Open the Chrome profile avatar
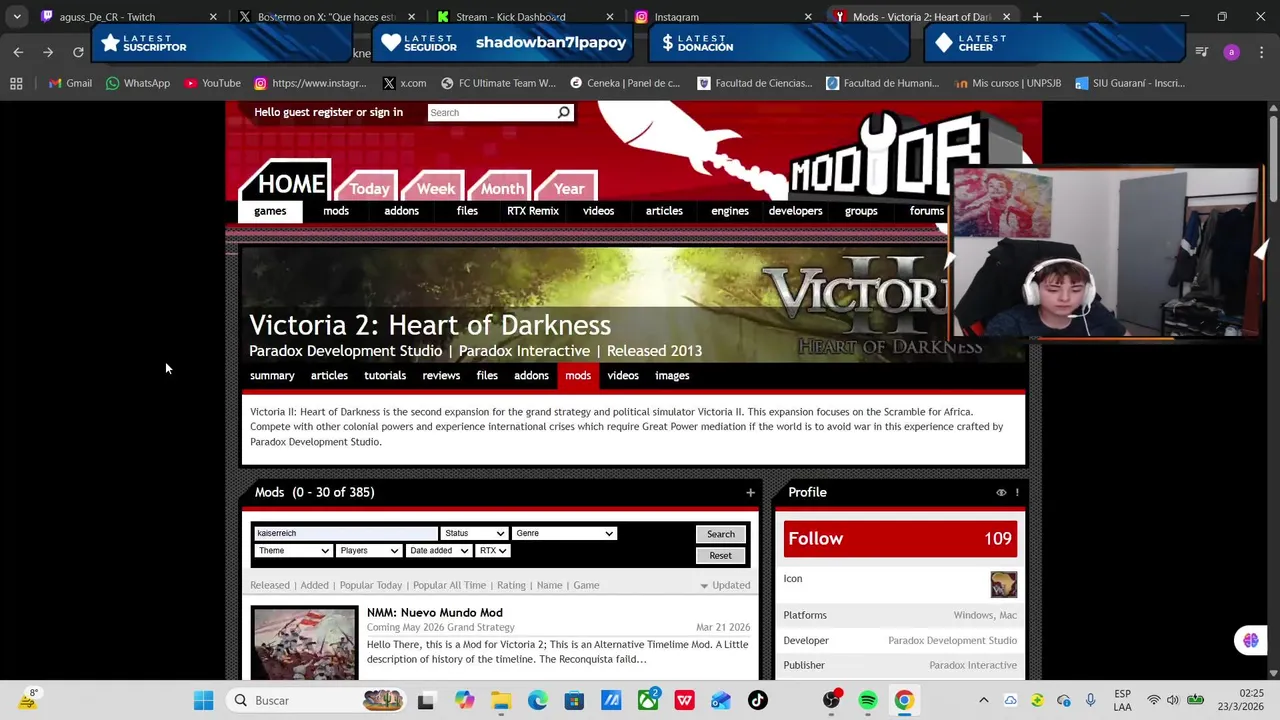This screenshot has height=720, width=1280. point(1231,52)
